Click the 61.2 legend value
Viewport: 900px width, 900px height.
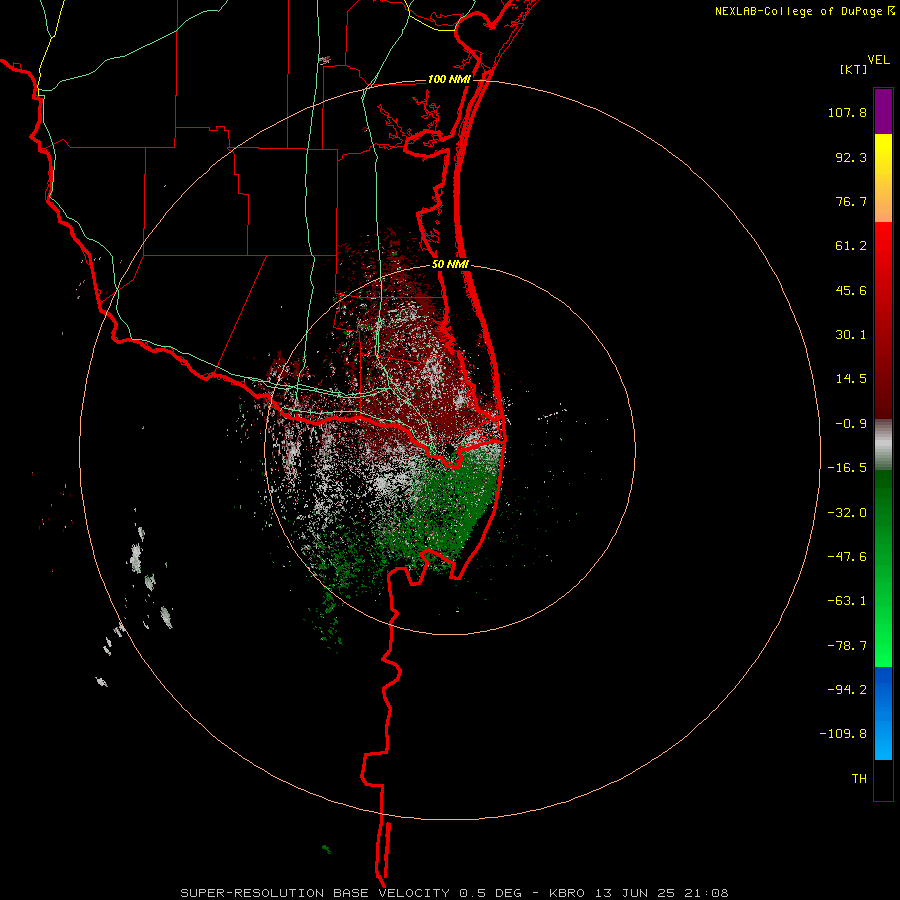[x=851, y=246]
